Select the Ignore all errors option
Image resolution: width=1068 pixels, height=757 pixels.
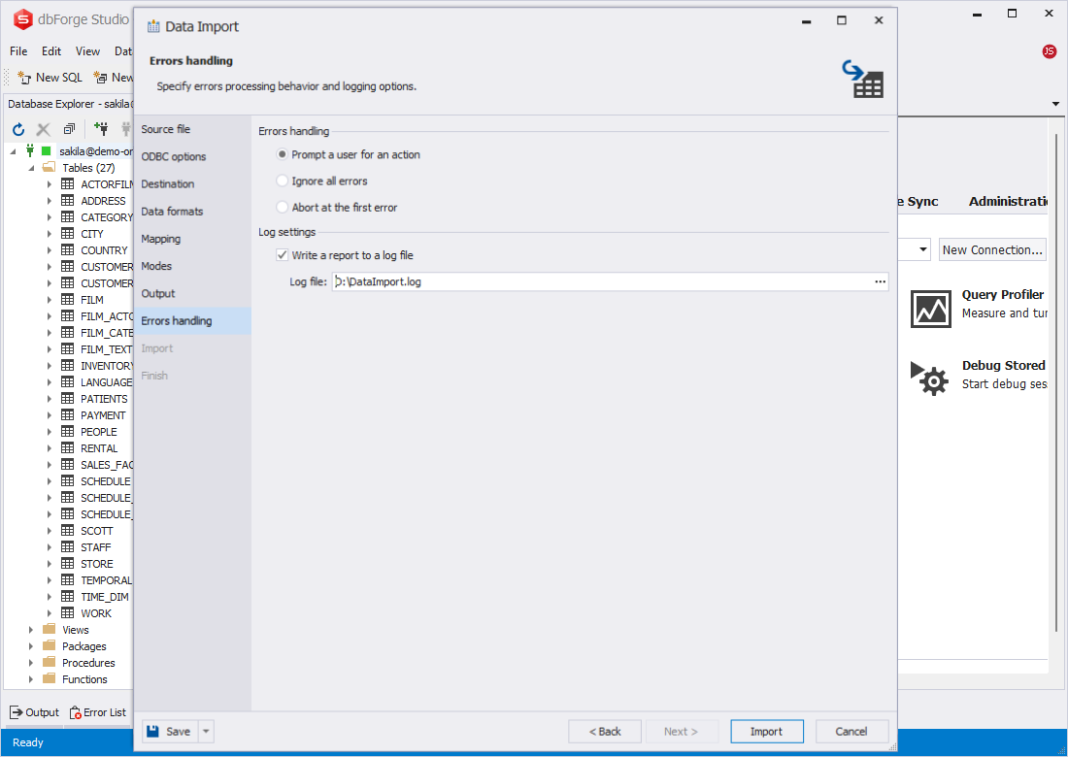[282, 181]
